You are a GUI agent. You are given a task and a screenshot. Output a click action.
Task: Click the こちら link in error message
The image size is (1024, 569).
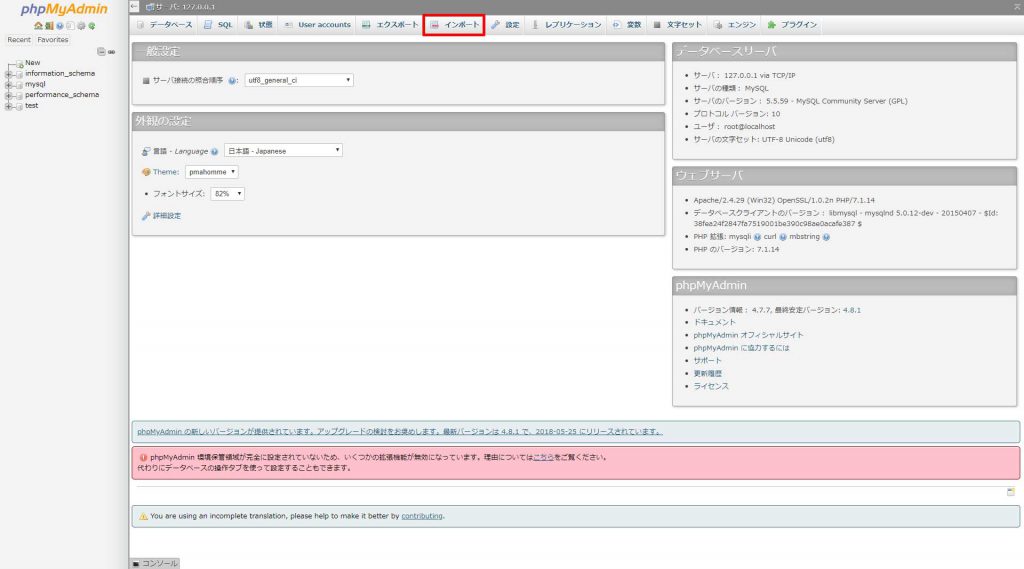coord(543,457)
